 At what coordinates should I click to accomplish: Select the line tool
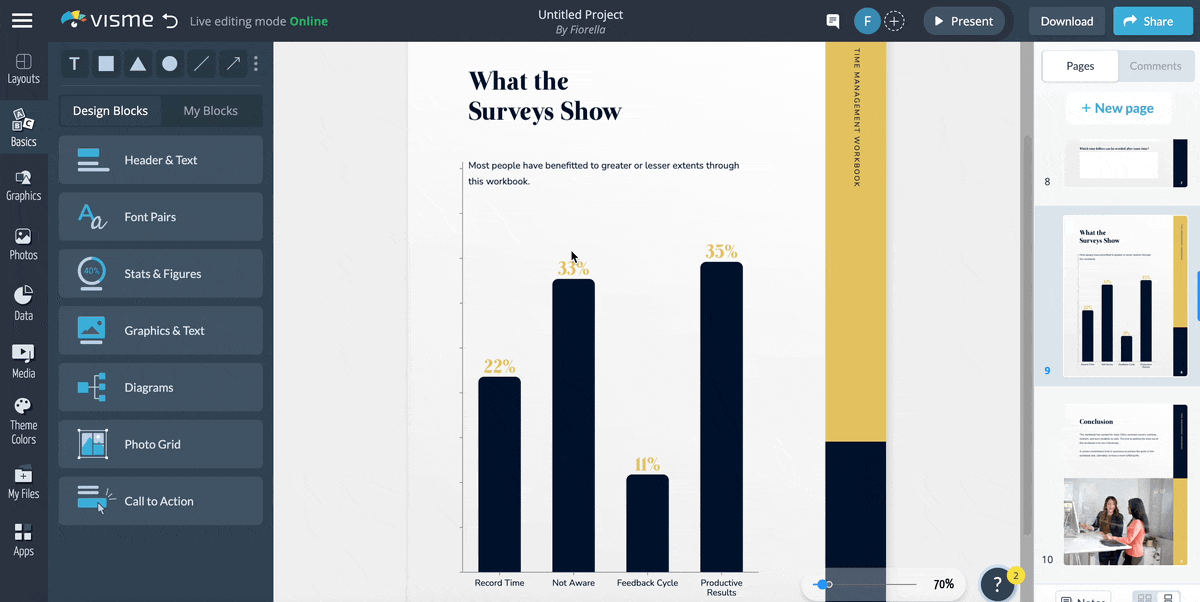[200, 63]
